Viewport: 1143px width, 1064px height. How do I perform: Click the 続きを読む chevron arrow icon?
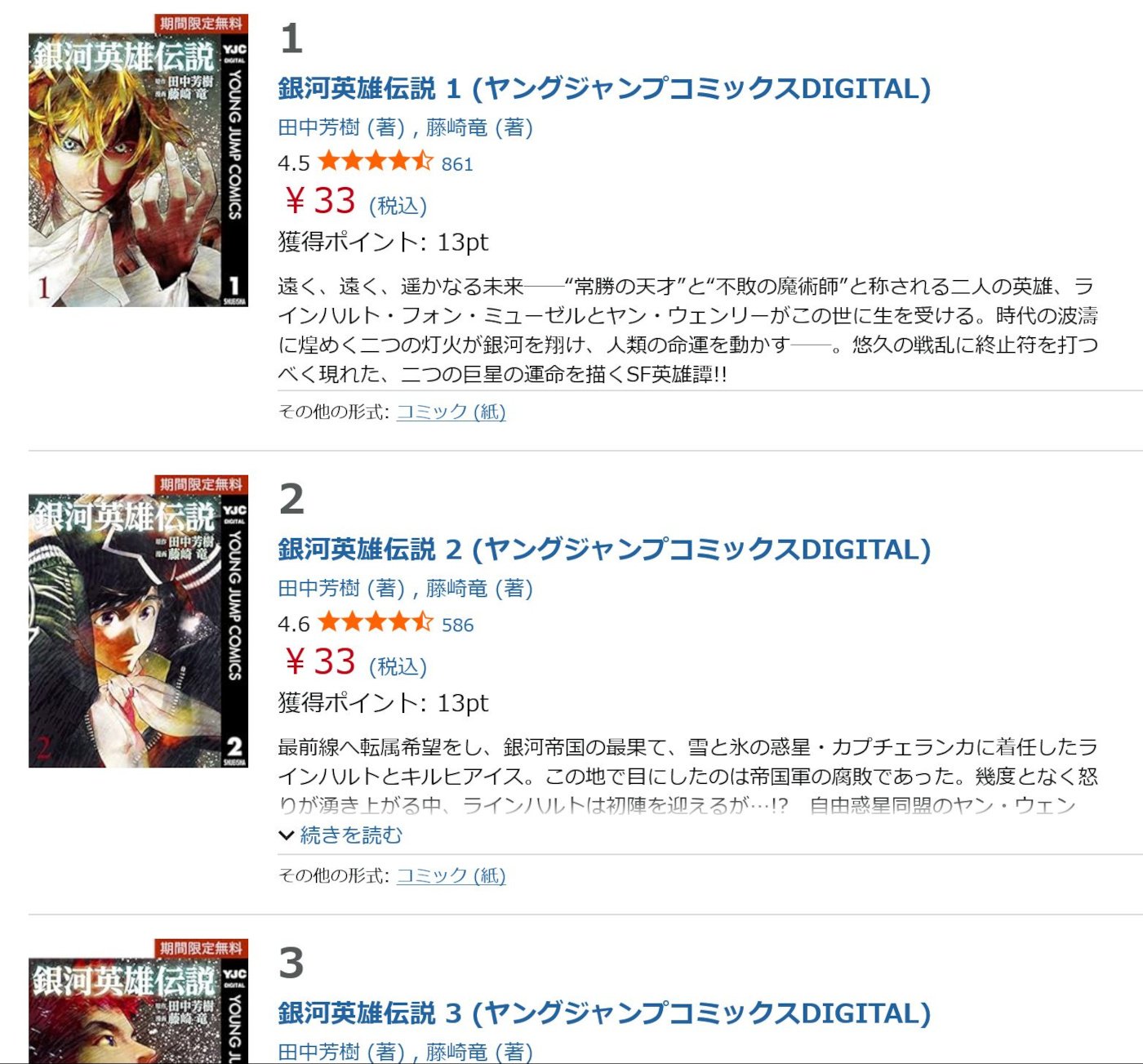[x=286, y=835]
